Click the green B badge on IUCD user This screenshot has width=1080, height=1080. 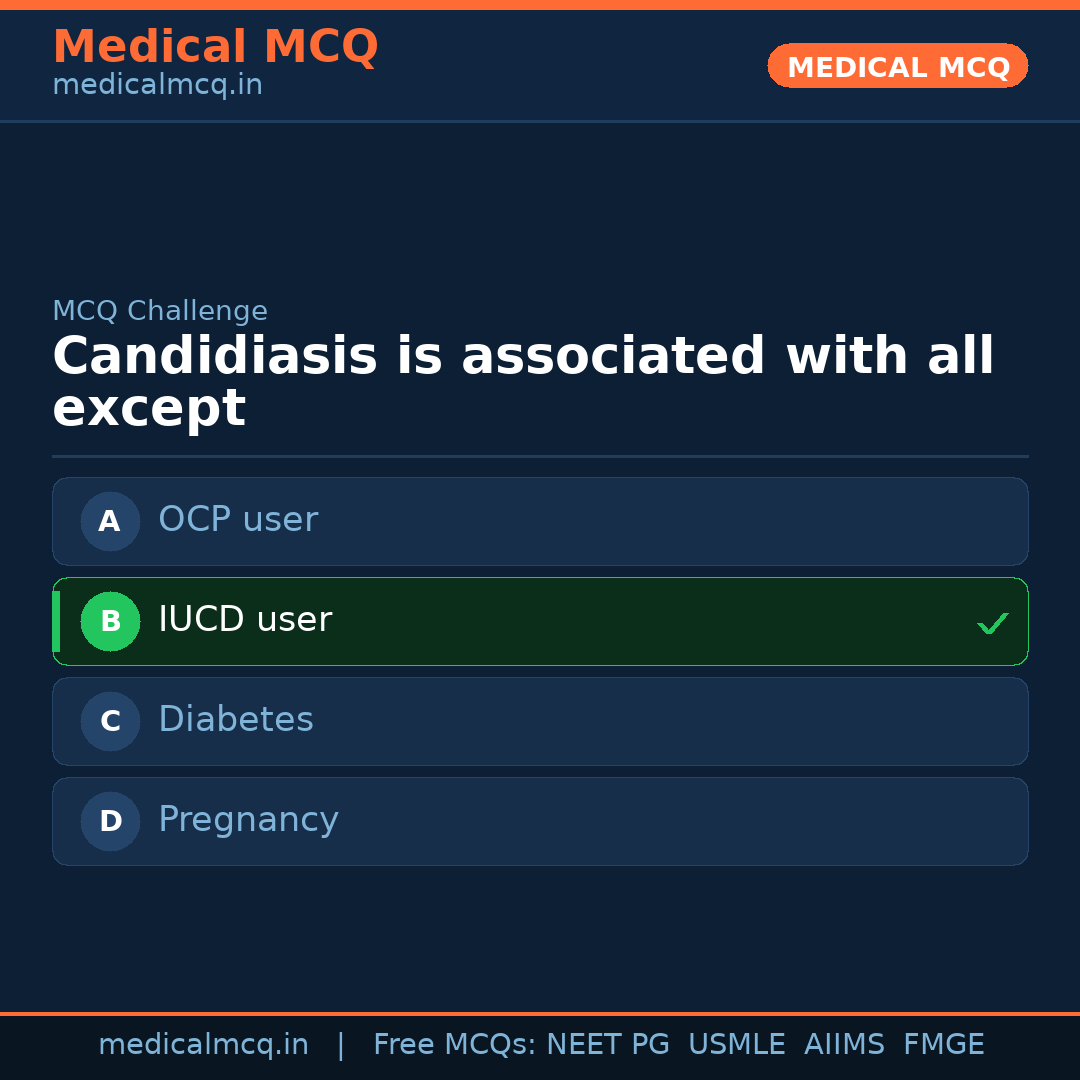(x=110, y=621)
